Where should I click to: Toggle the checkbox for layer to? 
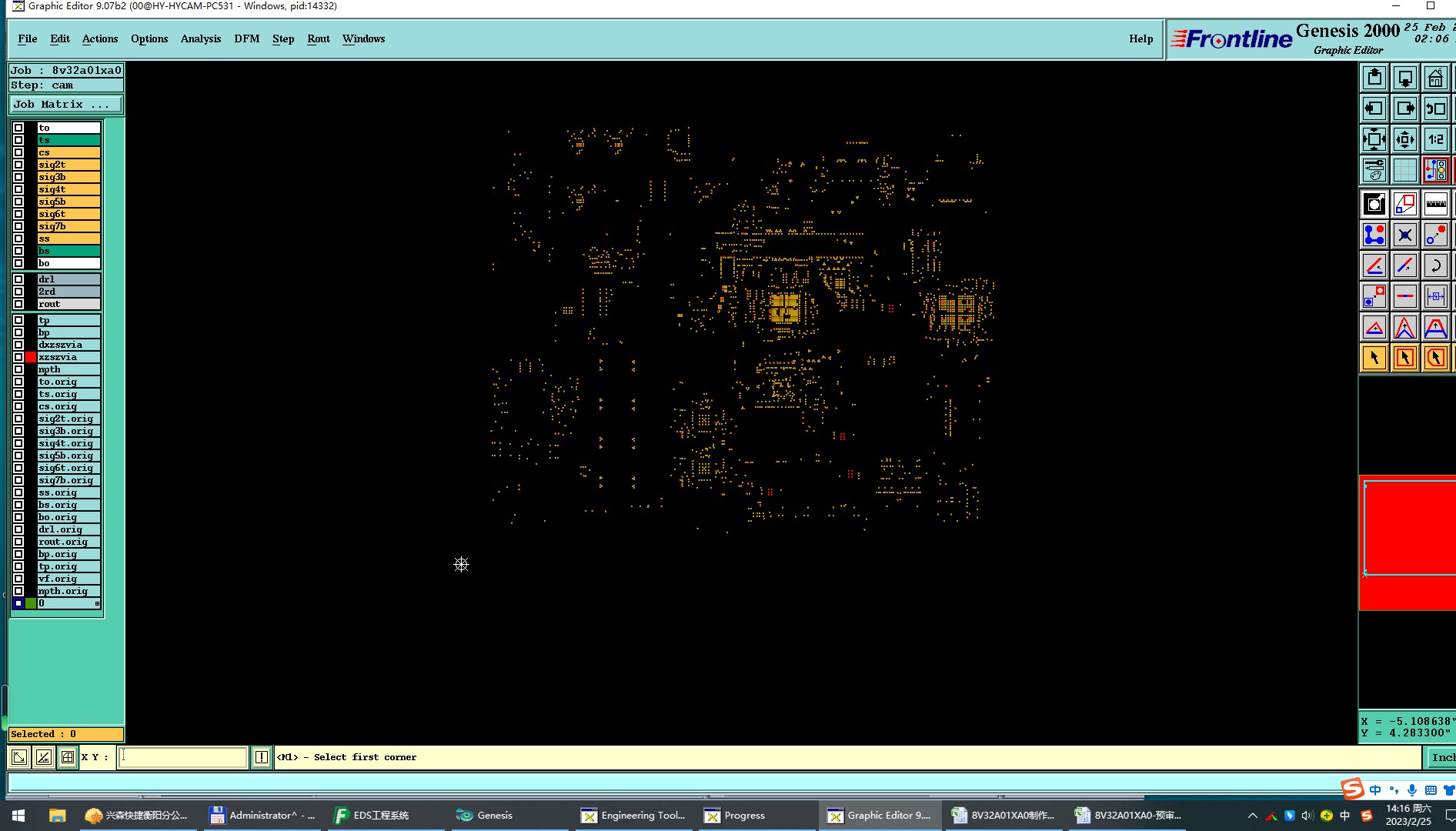pos(18,128)
